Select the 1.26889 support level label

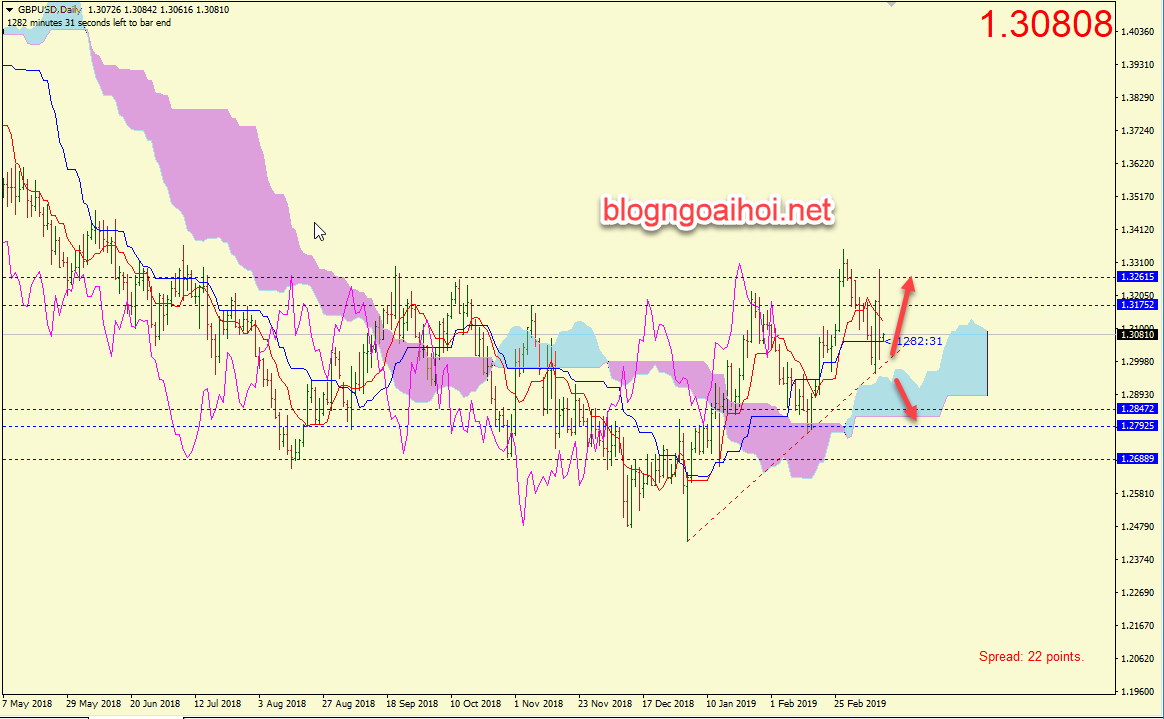[x=1138, y=459]
